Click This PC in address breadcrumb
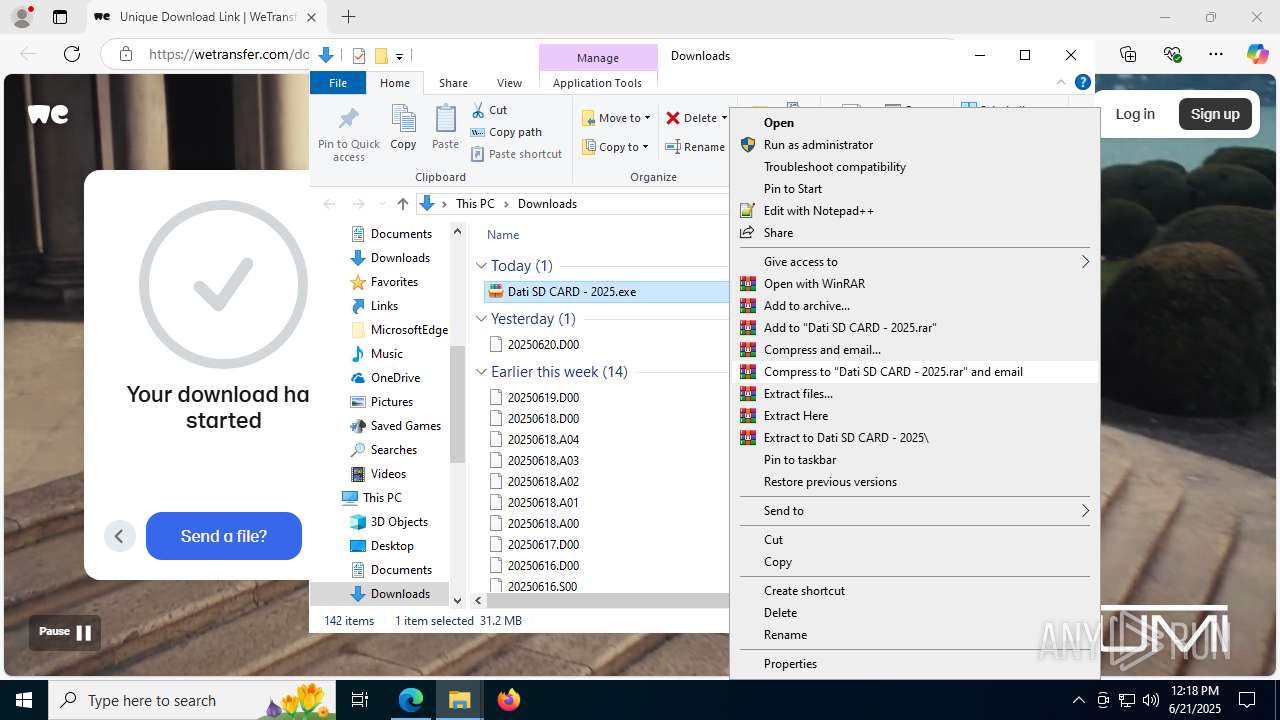 [475, 204]
